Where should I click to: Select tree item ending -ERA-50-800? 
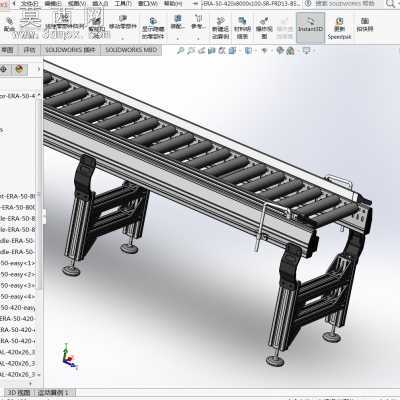(17, 207)
